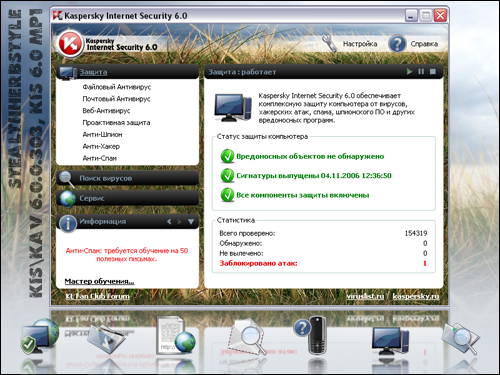
Task: Click green check beside Сигнатуры выпущены
Action: click(227, 176)
